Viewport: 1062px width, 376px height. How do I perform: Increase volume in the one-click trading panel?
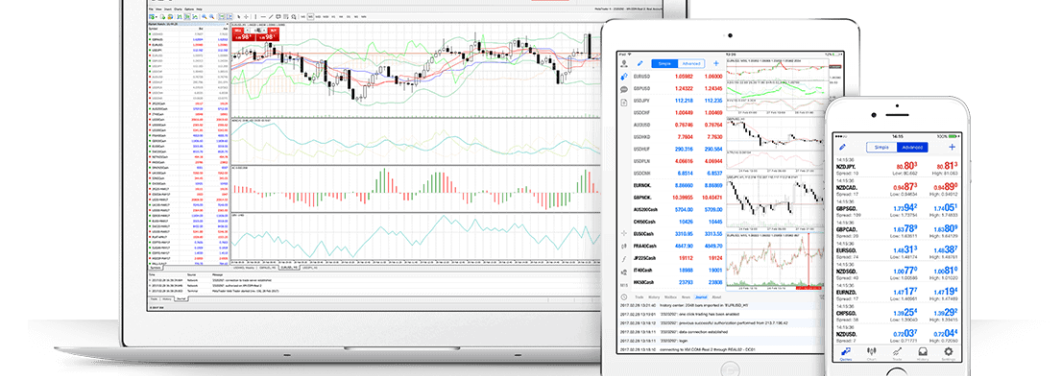(264, 30)
